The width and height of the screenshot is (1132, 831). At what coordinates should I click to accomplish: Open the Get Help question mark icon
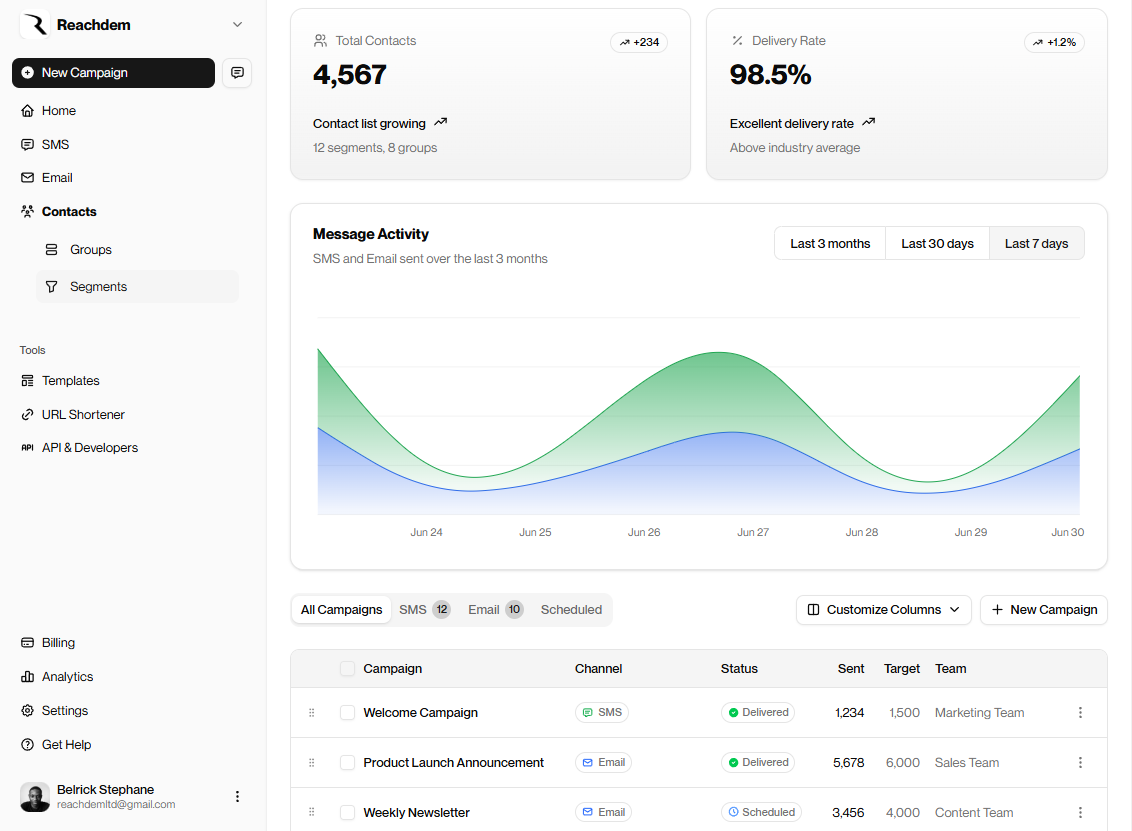click(27, 744)
